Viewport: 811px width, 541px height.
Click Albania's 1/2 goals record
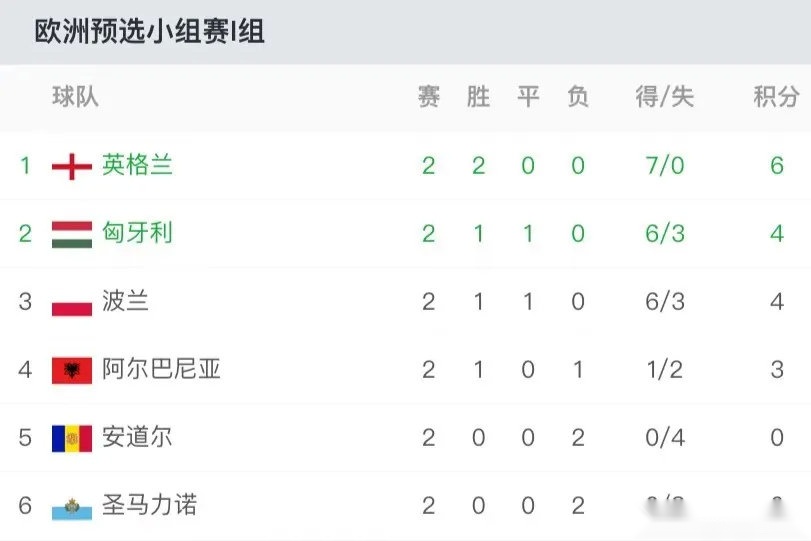pos(664,369)
